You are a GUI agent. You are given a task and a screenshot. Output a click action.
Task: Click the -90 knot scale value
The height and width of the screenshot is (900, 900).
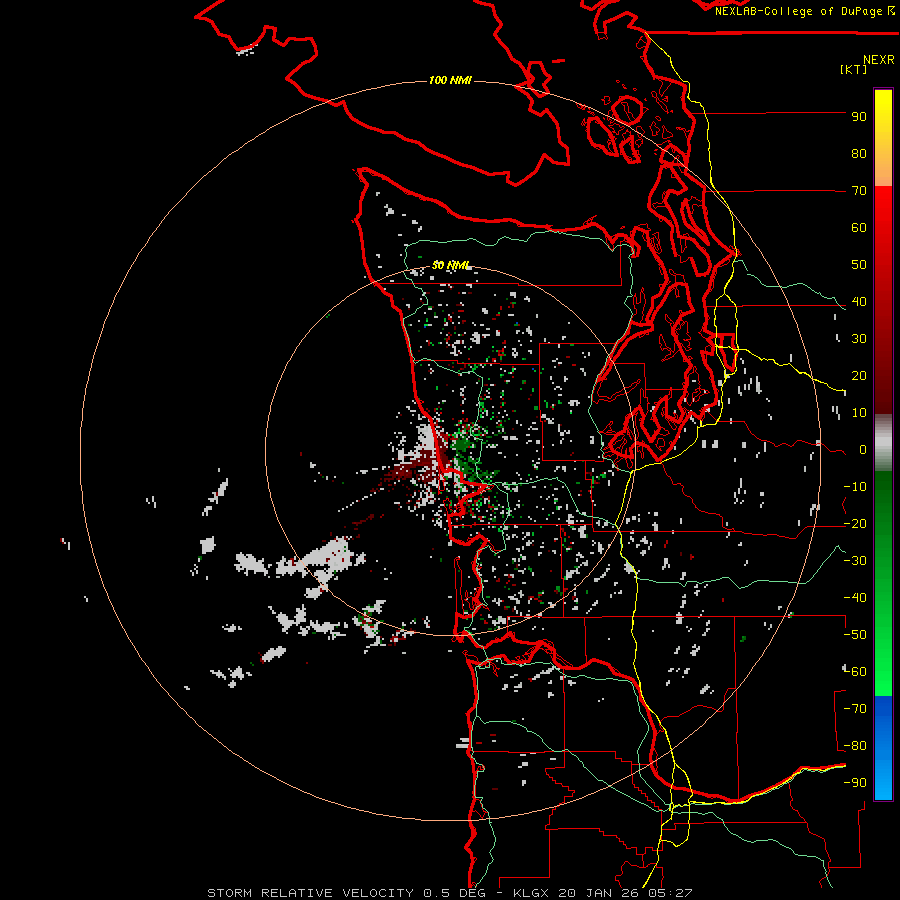(855, 783)
